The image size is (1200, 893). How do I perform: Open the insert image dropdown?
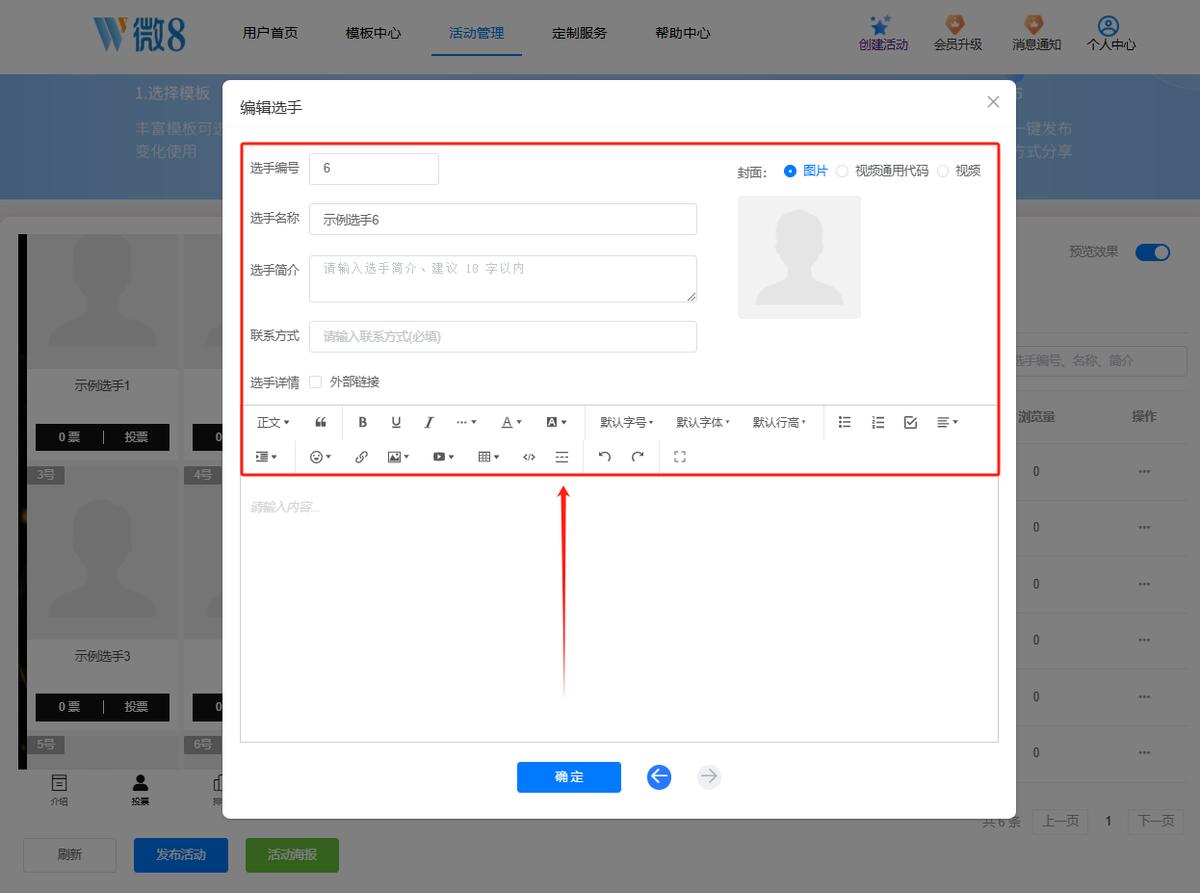pyautogui.click(x=399, y=457)
